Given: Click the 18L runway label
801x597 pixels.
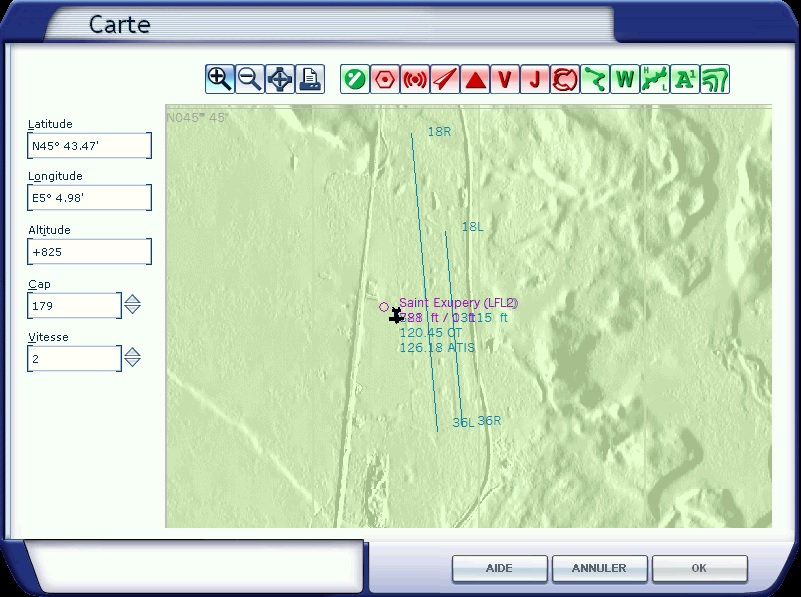Looking at the screenshot, I should click(473, 227).
